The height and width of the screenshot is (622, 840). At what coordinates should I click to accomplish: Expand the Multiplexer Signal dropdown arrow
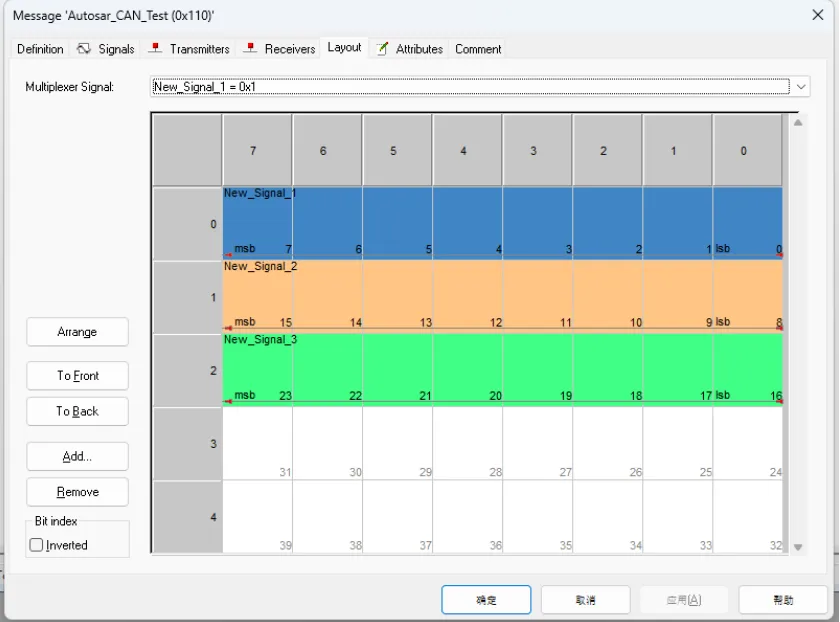[x=801, y=87]
